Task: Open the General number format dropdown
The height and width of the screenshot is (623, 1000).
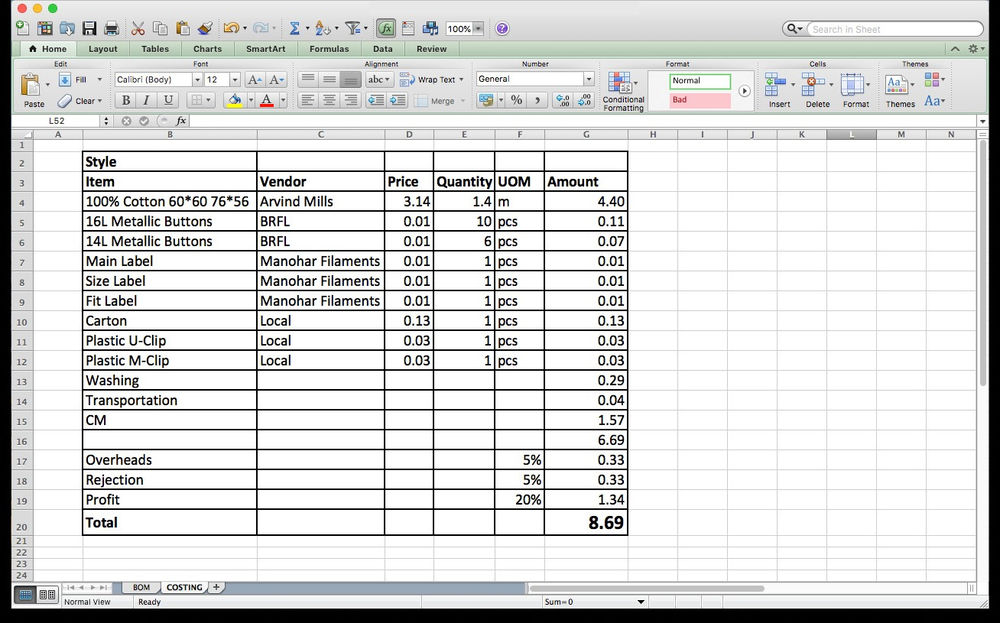Action: (591, 78)
